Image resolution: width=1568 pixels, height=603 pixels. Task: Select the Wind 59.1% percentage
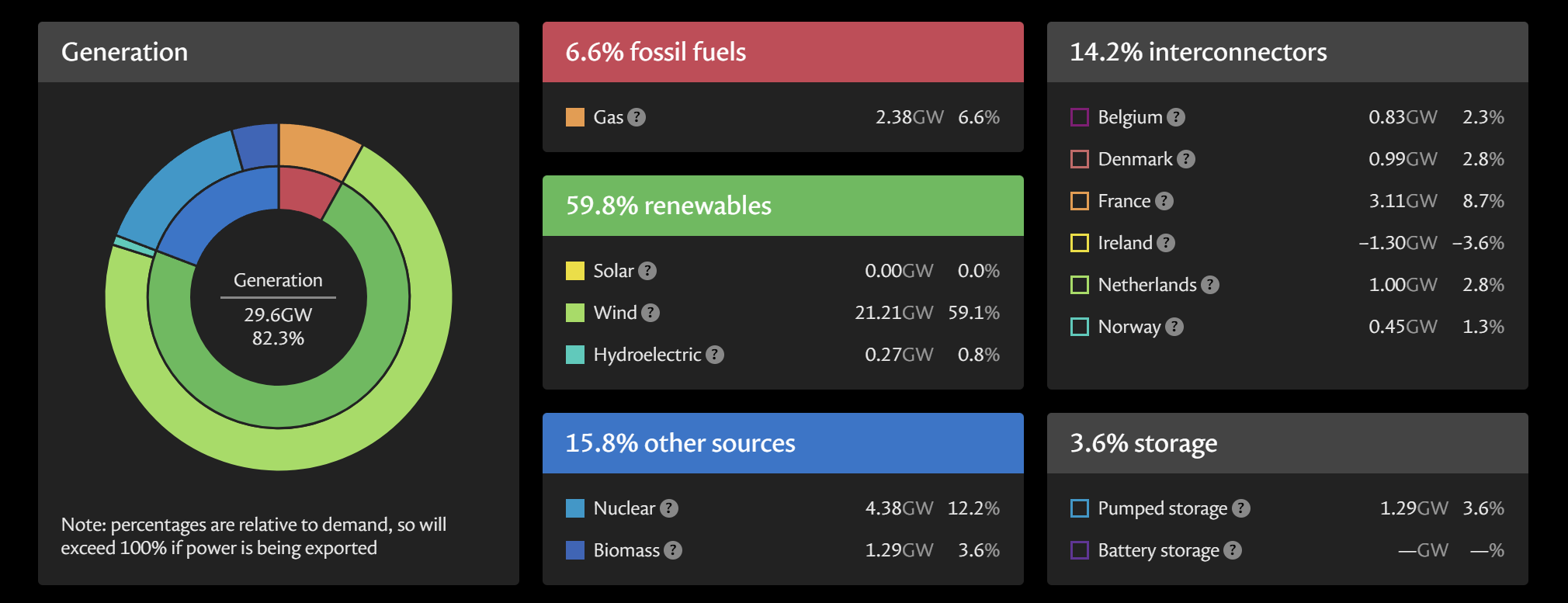click(x=974, y=313)
